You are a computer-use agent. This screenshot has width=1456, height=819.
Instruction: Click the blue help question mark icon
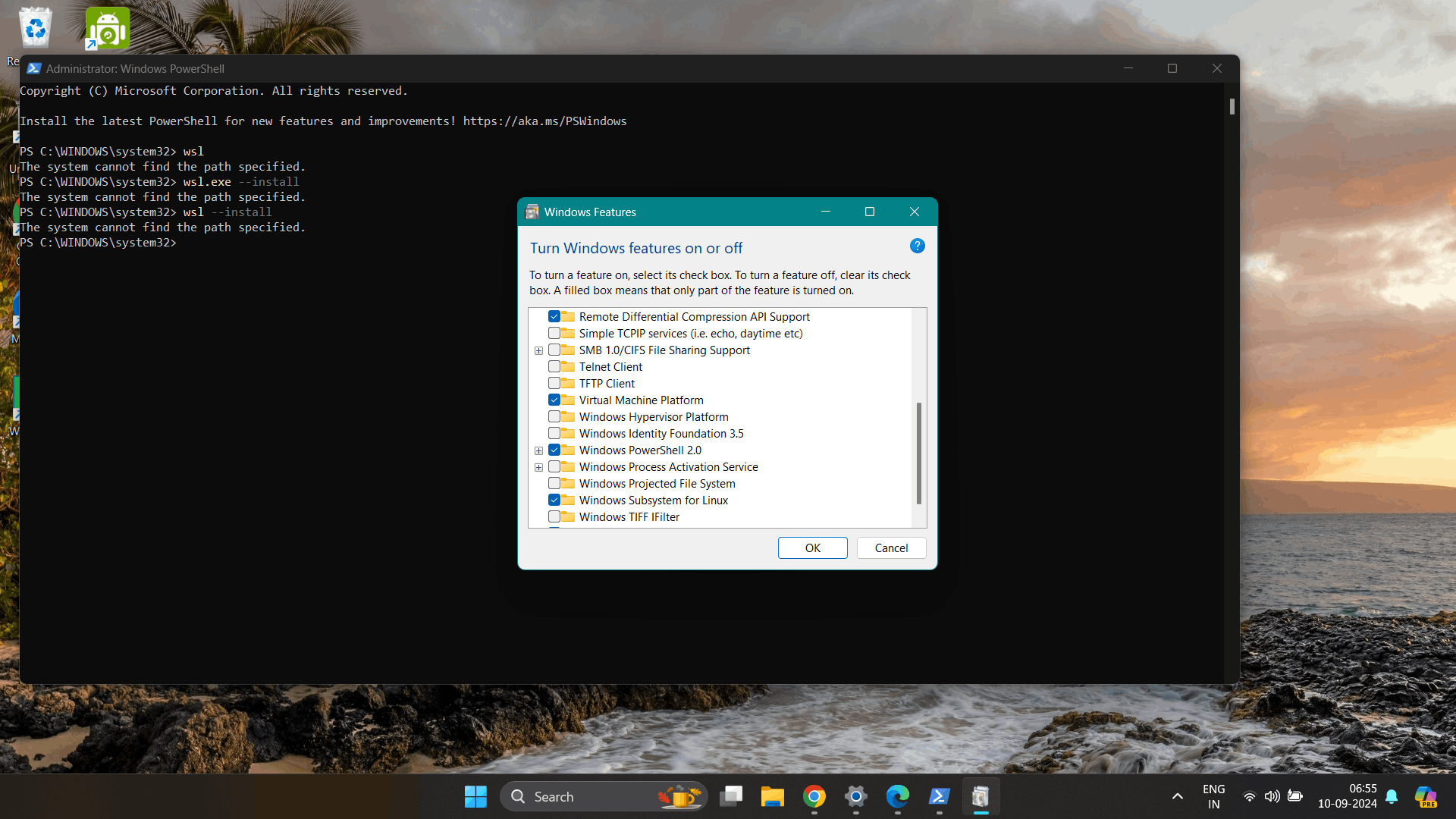(x=917, y=246)
